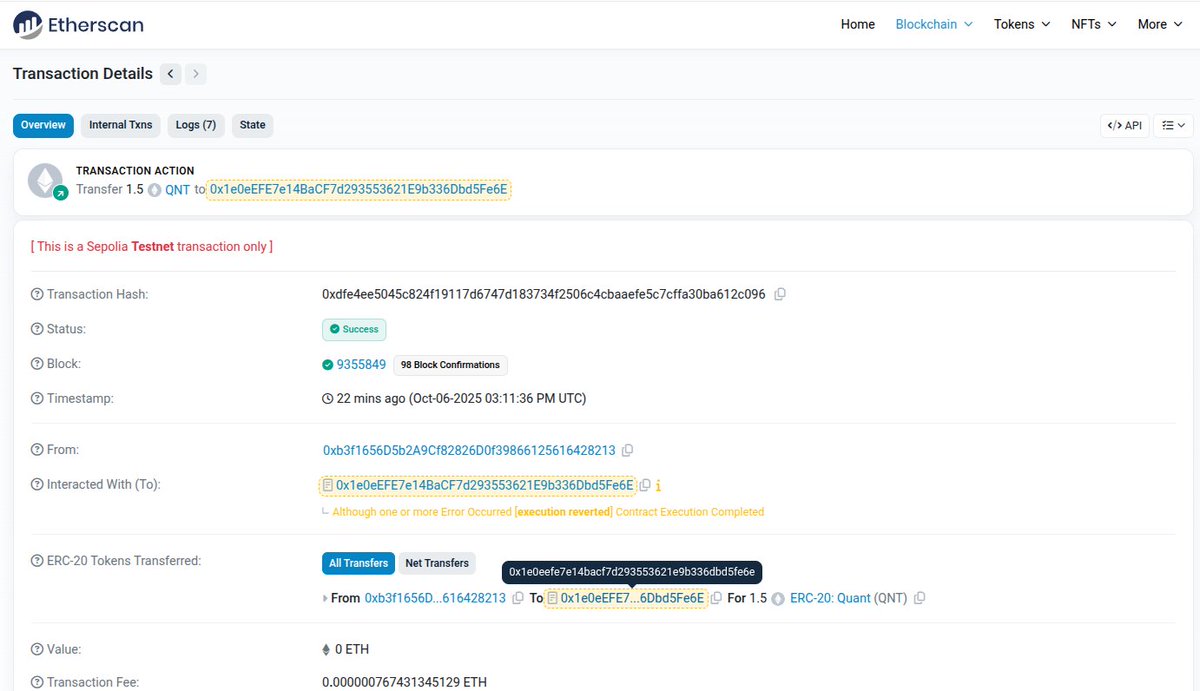Open the Blockchain menu
1200x691 pixels.
(934, 24)
